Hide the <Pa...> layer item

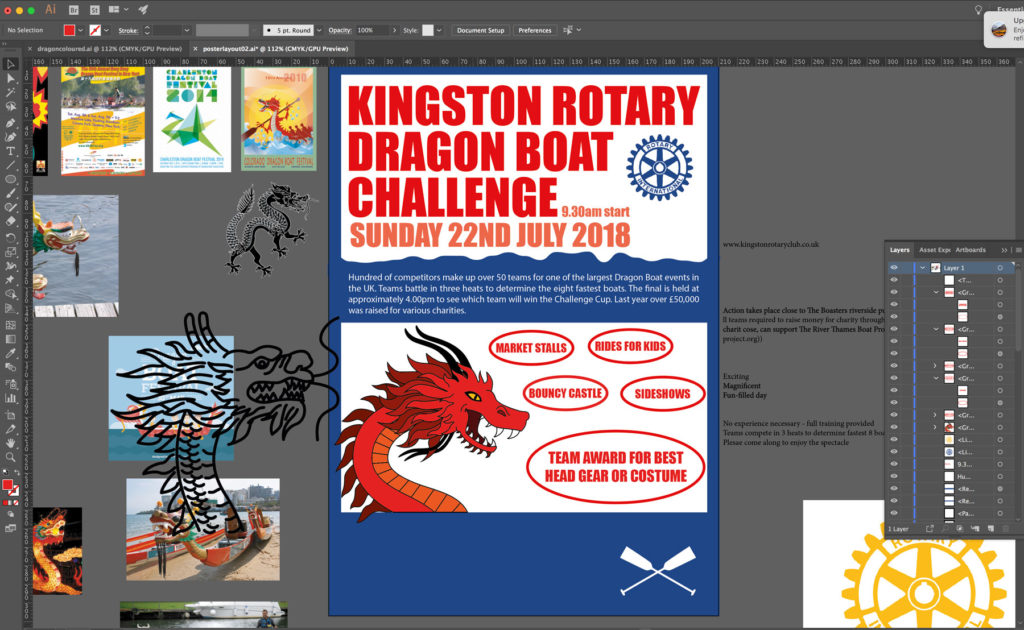[x=894, y=513]
